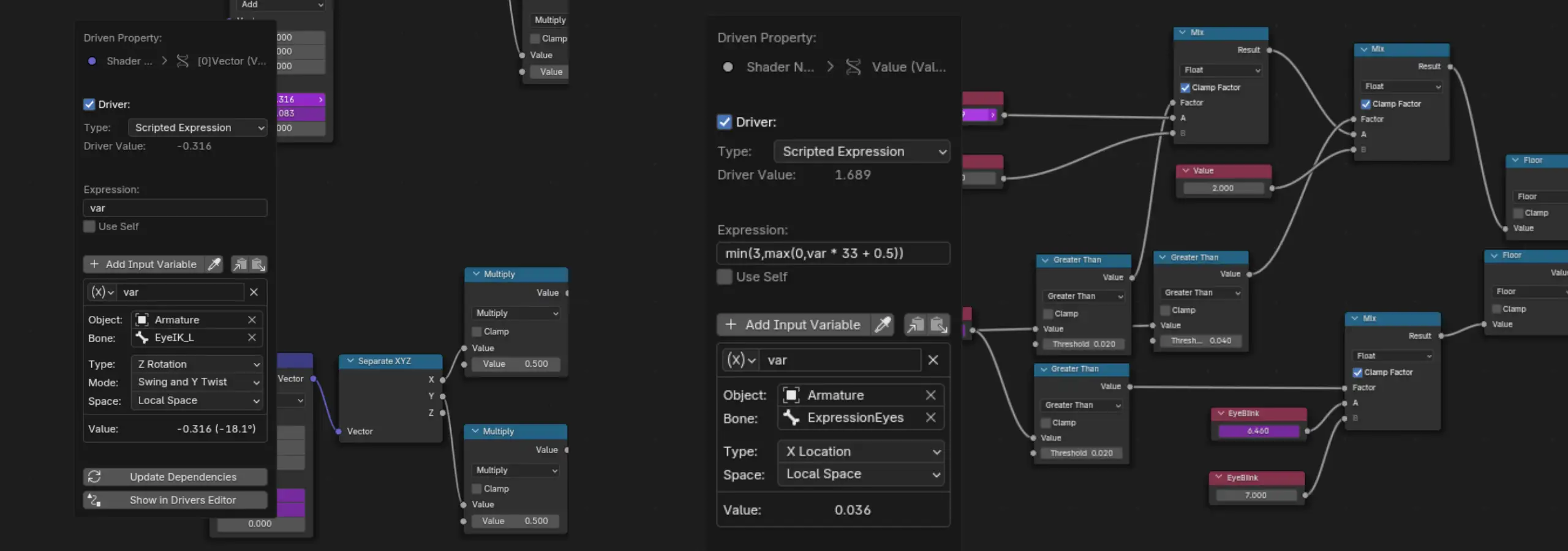Click Update Dependencies button
This screenshot has width=1568, height=551.
coord(175,476)
